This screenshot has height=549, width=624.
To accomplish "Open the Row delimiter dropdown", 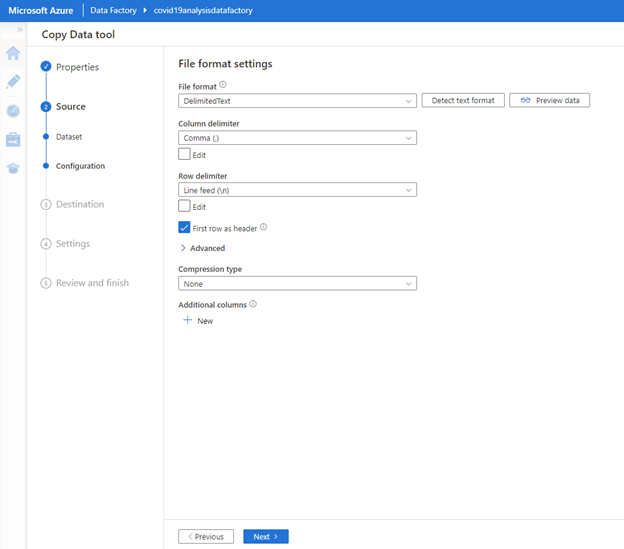I will [x=297, y=190].
